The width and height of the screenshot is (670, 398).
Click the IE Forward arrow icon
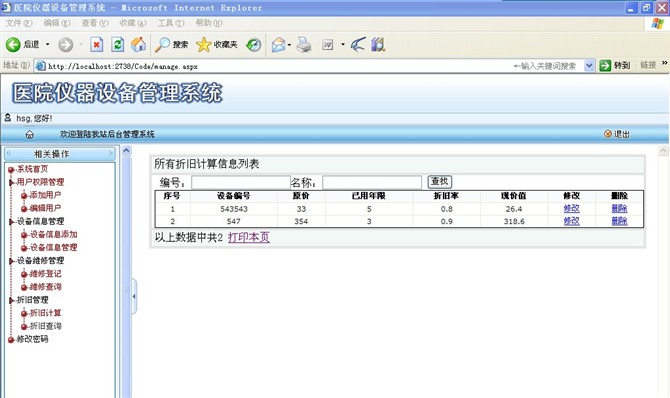(x=65, y=44)
